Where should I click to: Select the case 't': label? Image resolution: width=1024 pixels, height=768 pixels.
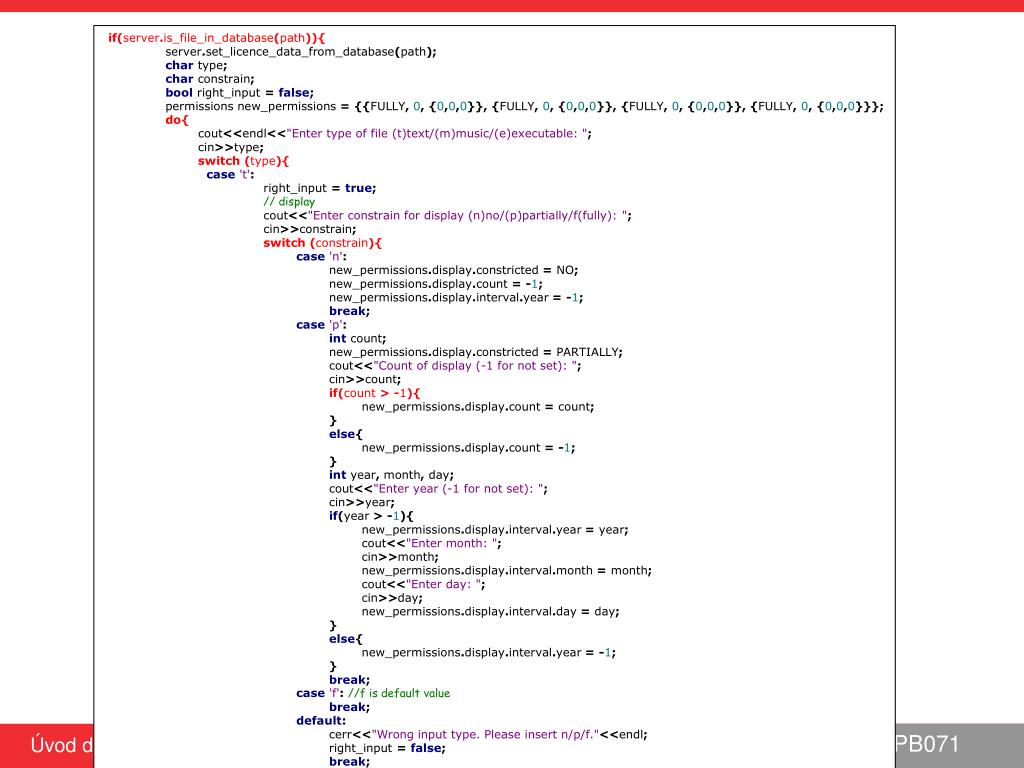[x=230, y=175]
